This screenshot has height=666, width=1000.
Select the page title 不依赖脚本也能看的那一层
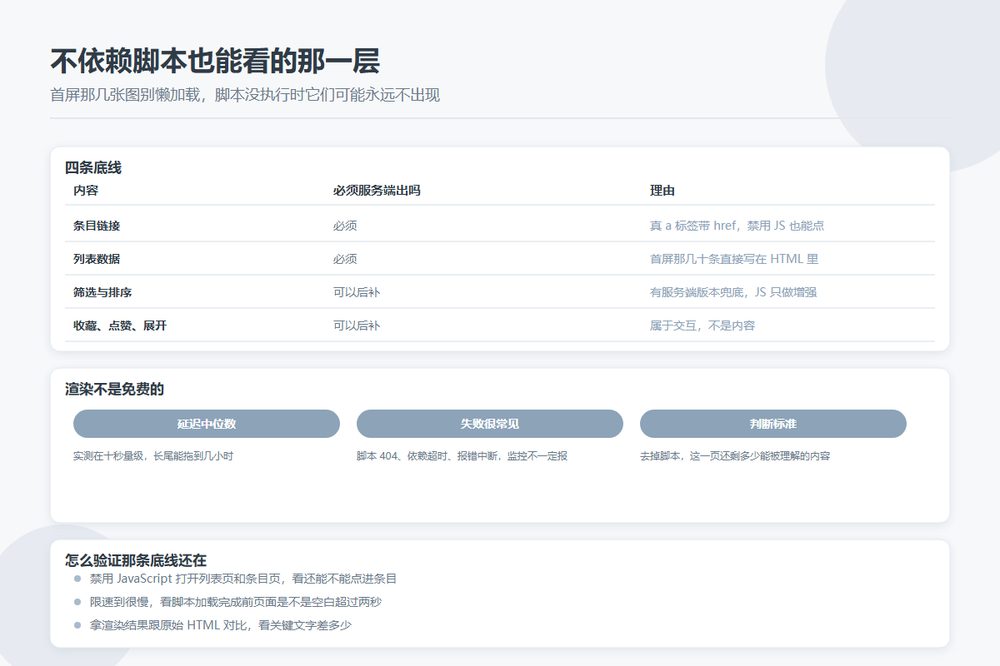(x=216, y=61)
